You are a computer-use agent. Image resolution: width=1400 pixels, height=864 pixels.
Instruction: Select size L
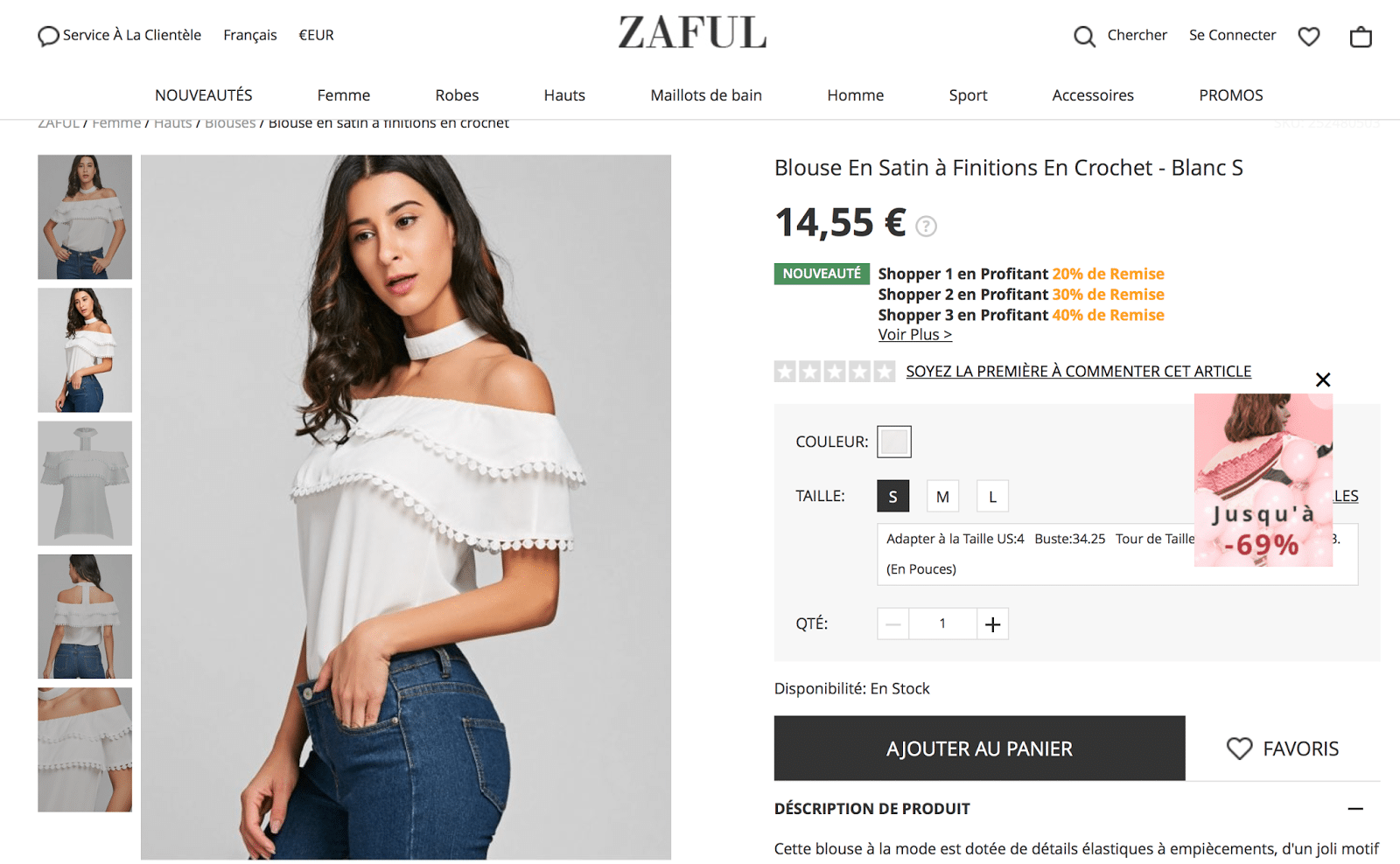992,496
